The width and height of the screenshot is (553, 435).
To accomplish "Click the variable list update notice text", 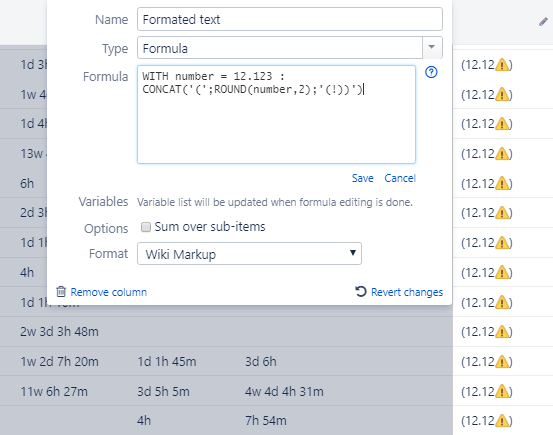I will [x=275, y=202].
